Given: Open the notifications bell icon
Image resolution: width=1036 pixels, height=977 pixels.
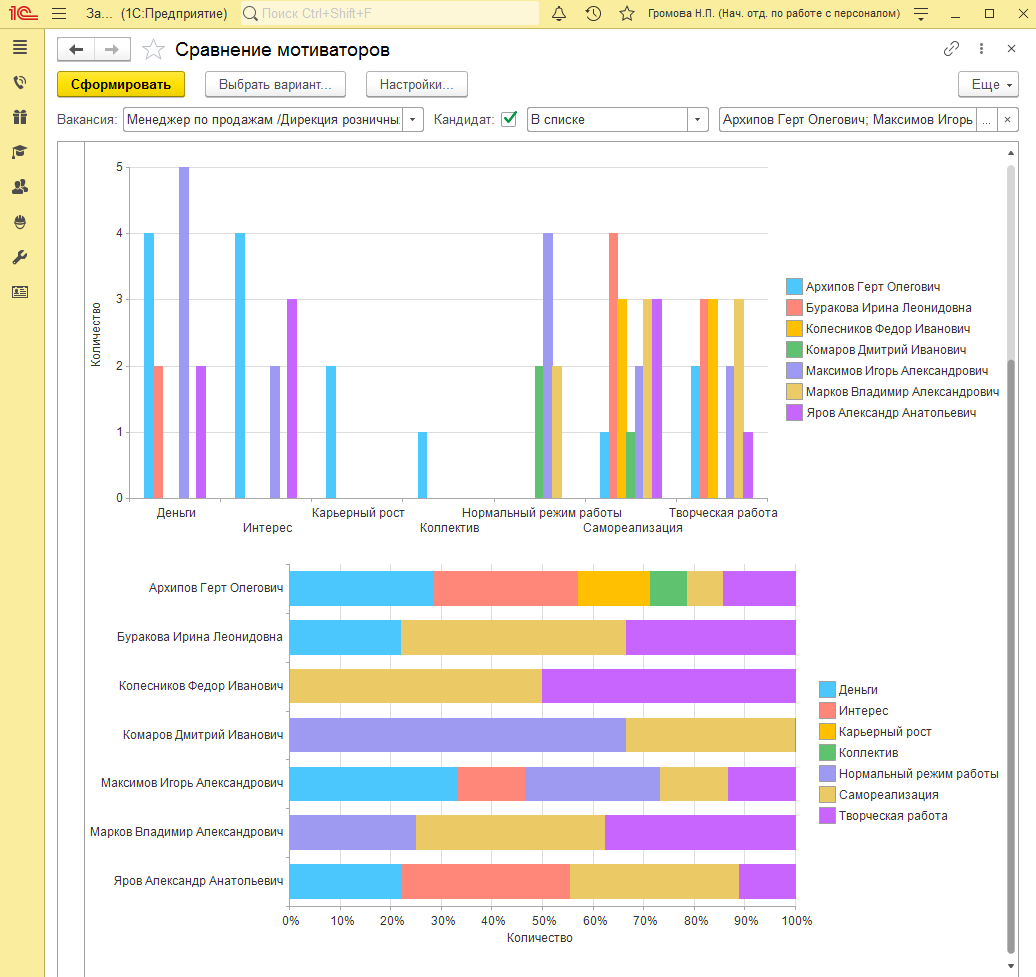Looking at the screenshot, I should tap(559, 13).
